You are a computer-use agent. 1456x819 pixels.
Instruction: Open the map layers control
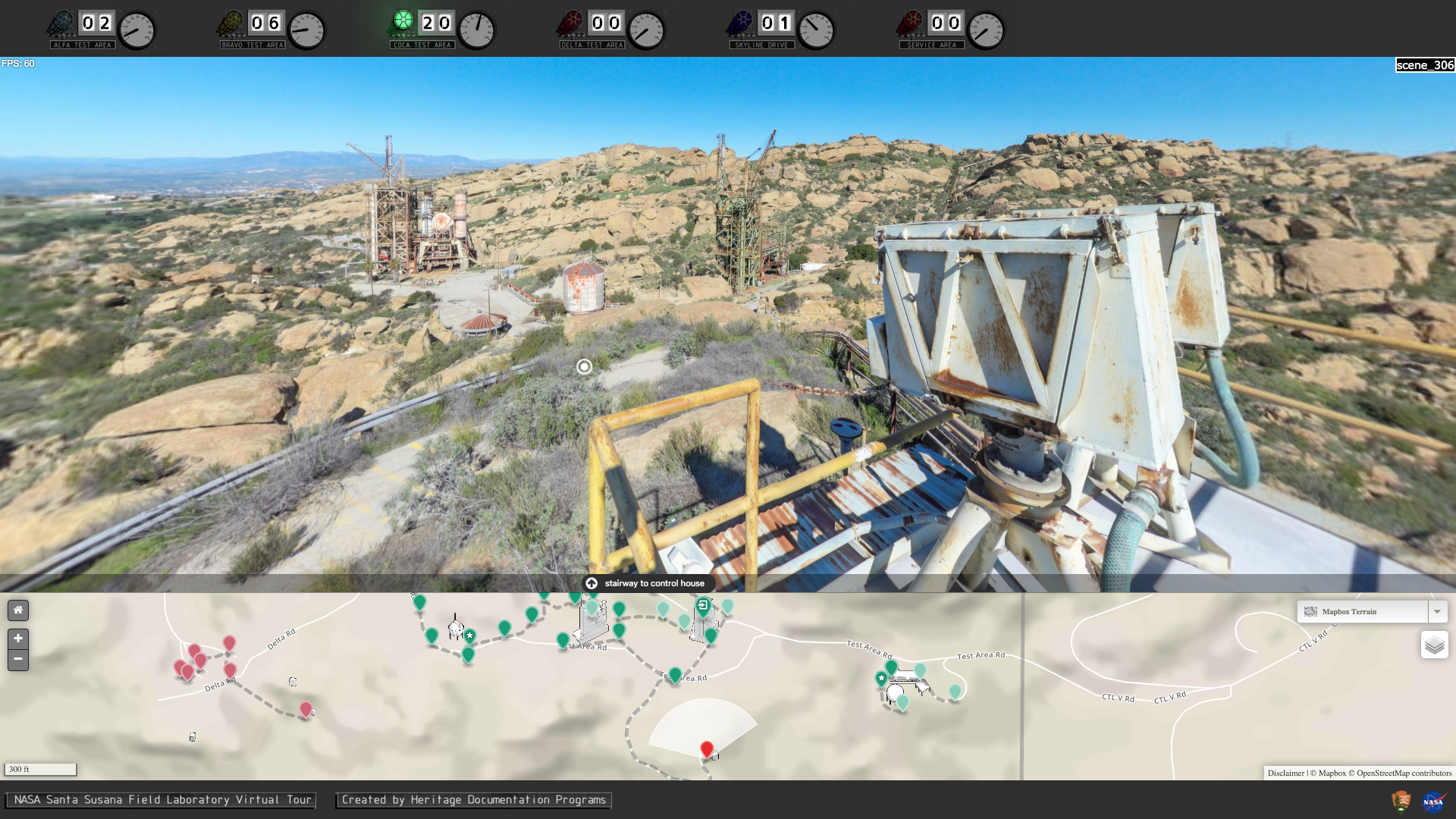click(1434, 645)
